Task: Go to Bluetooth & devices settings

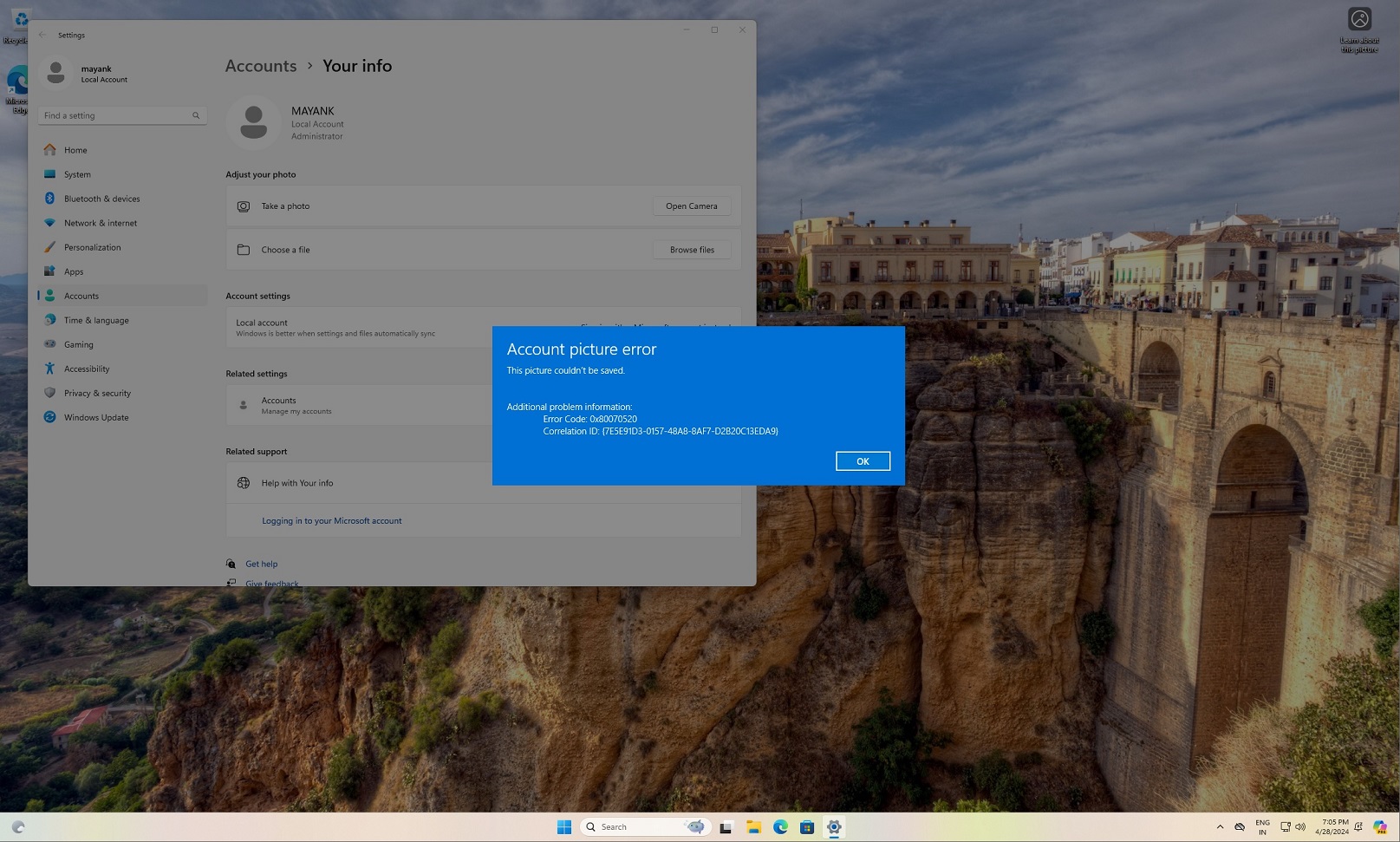Action: 122,199
